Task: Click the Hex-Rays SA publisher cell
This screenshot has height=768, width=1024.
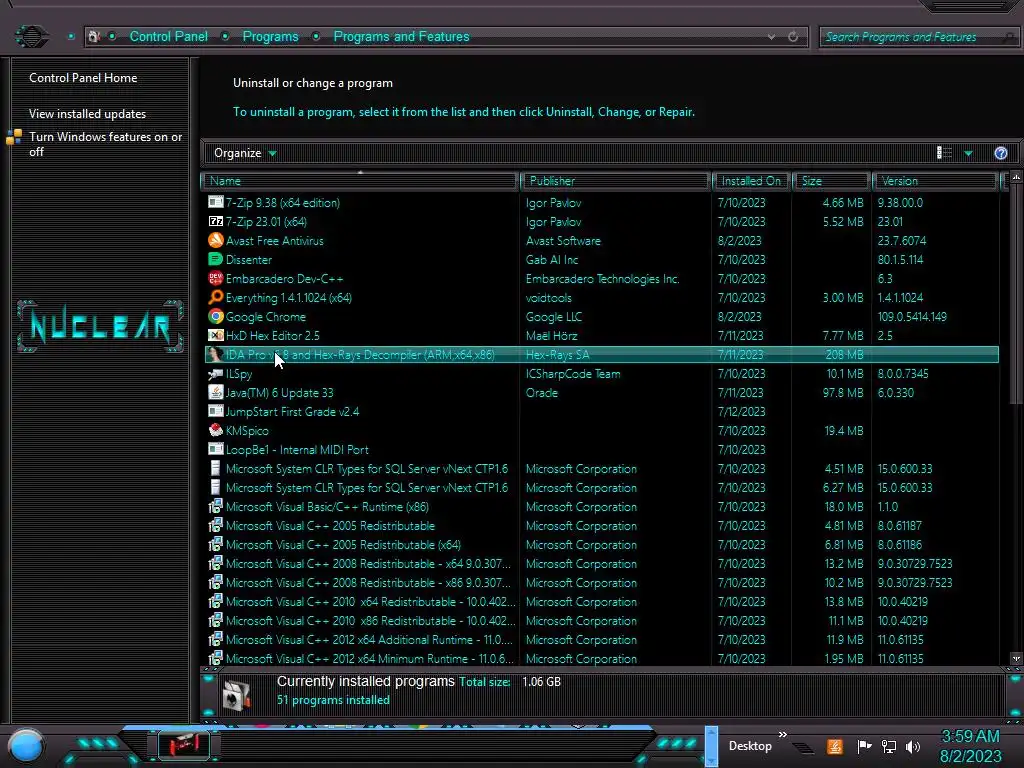Action: tap(557, 355)
